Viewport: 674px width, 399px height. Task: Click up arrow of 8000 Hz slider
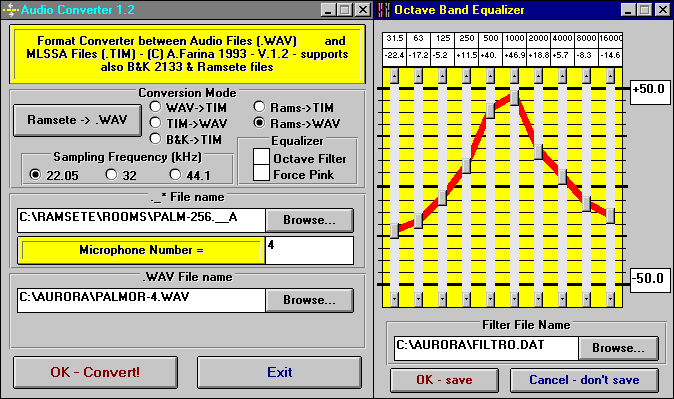pyautogui.click(x=587, y=77)
